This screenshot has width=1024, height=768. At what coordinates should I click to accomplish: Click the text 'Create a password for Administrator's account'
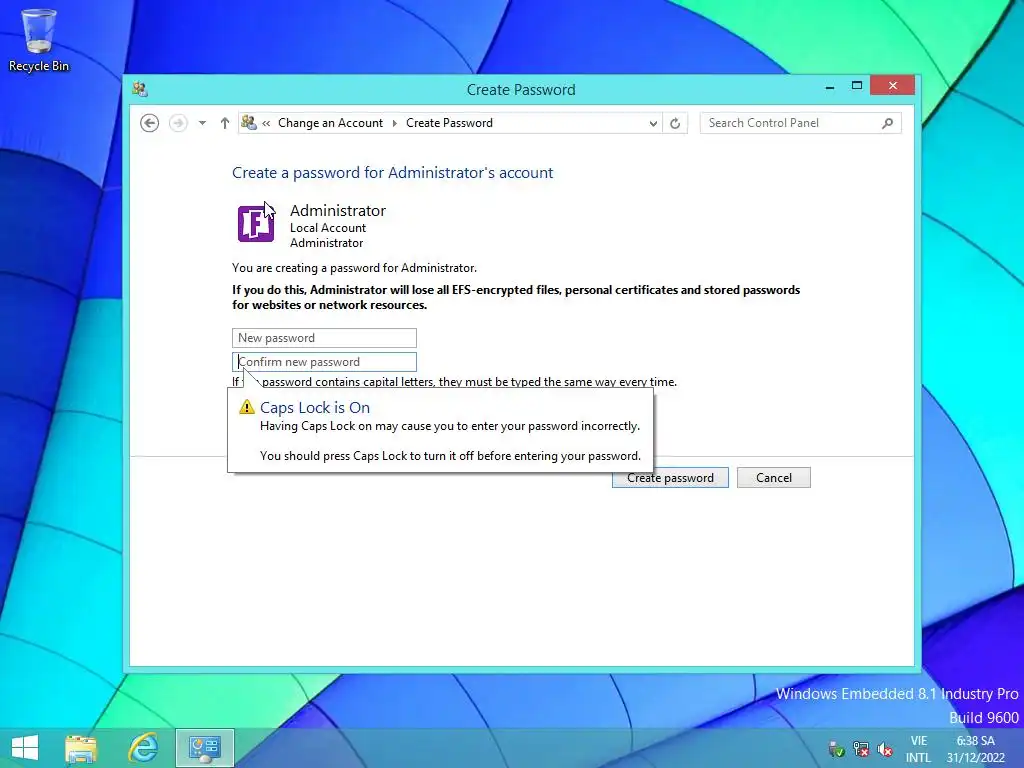(392, 172)
